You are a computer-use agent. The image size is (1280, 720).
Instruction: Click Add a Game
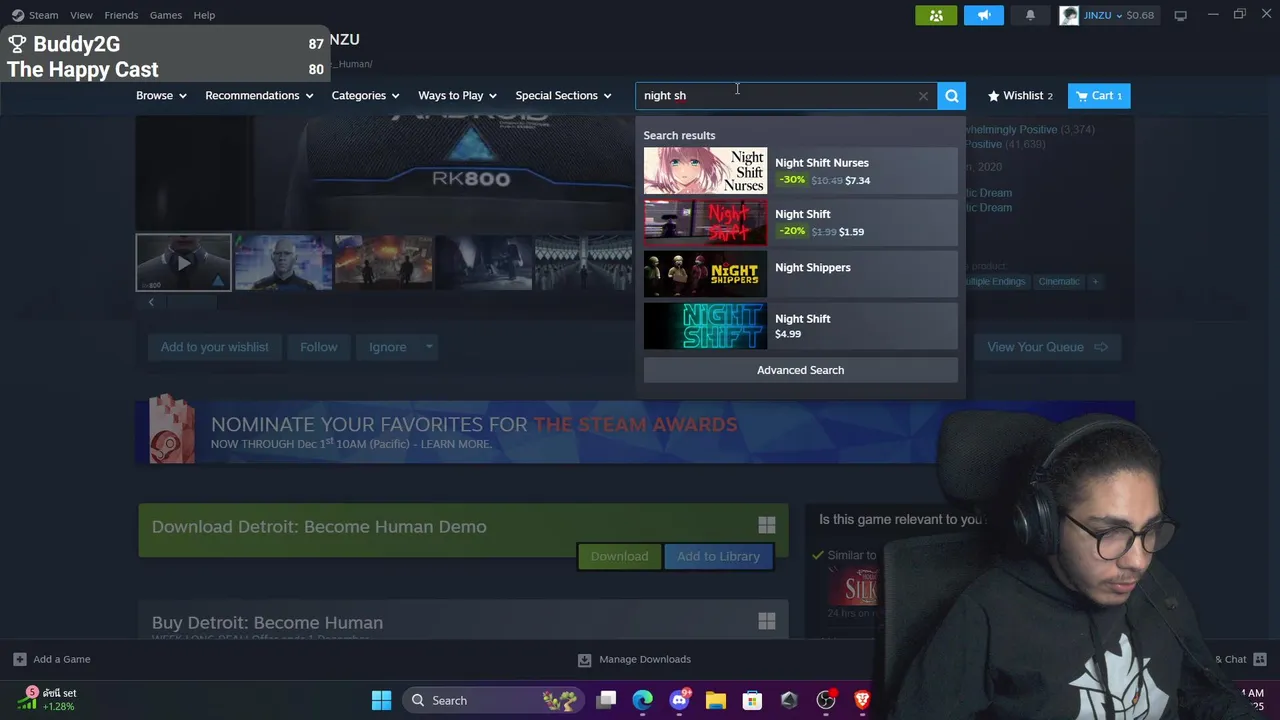(x=52, y=659)
